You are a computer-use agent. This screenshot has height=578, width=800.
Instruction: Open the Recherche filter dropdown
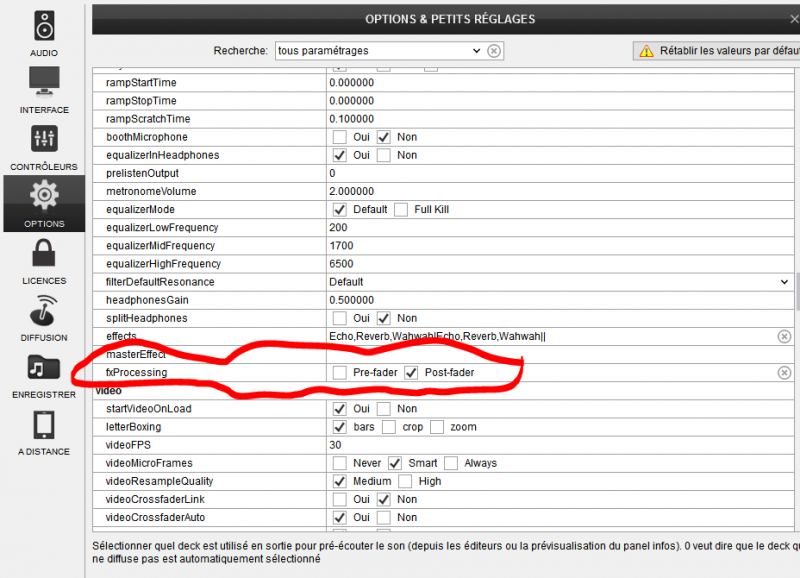(x=476, y=51)
